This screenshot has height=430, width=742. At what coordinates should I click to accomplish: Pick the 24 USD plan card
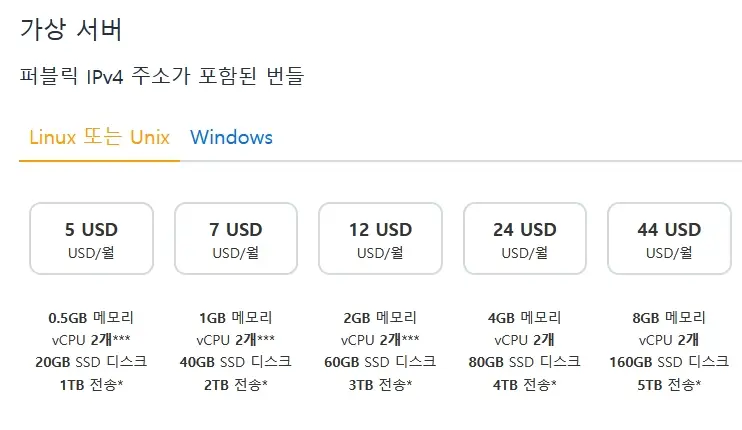pyautogui.click(x=525, y=238)
